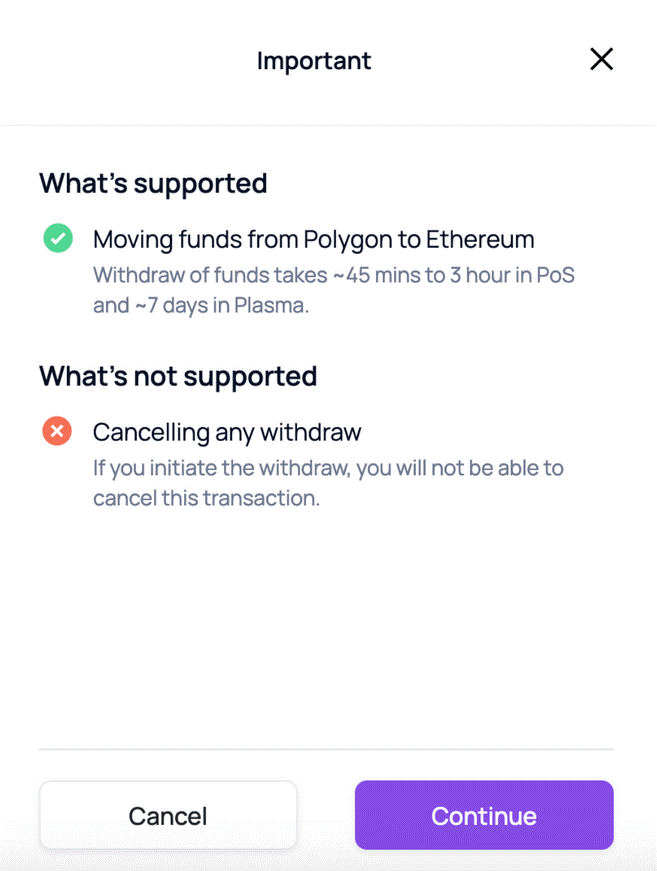Close the Important dialog with the X

click(x=601, y=60)
